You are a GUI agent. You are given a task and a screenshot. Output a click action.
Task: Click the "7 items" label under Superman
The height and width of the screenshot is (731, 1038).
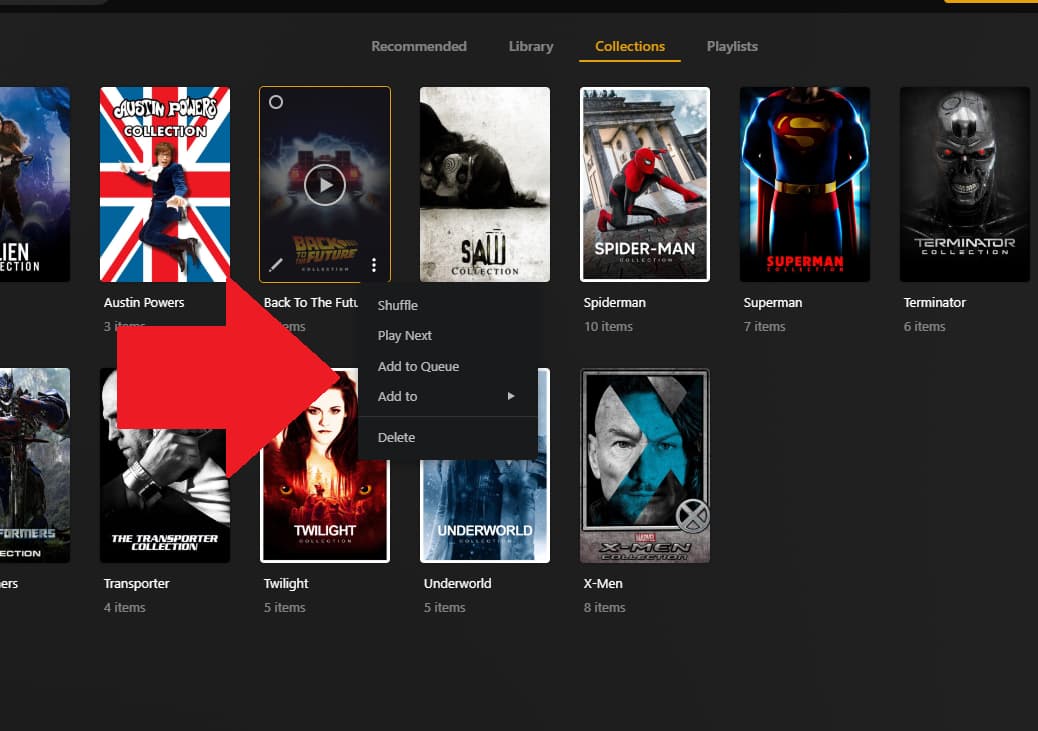point(765,326)
